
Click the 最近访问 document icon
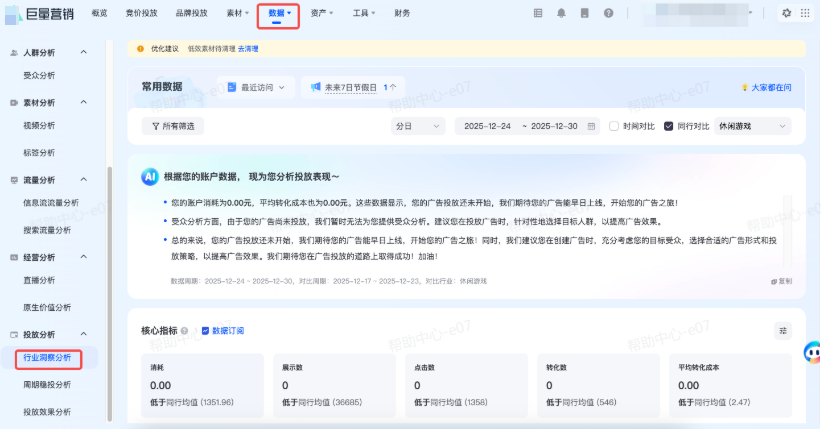(x=232, y=87)
